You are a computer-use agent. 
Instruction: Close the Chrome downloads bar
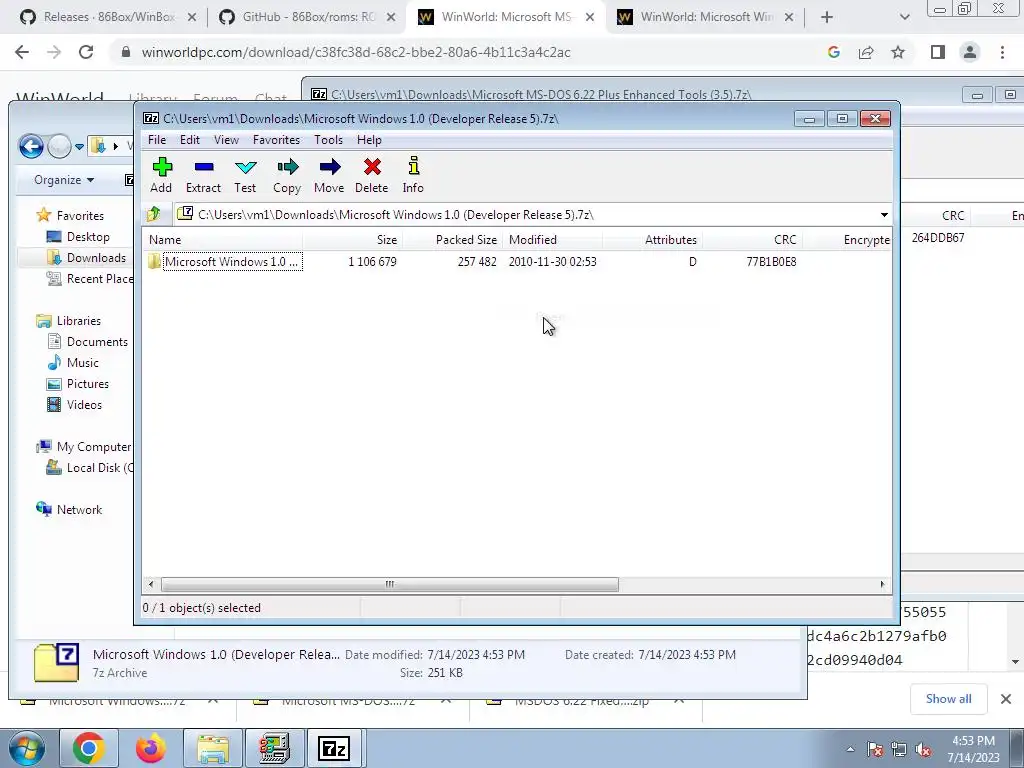(x=1006, y=699)
